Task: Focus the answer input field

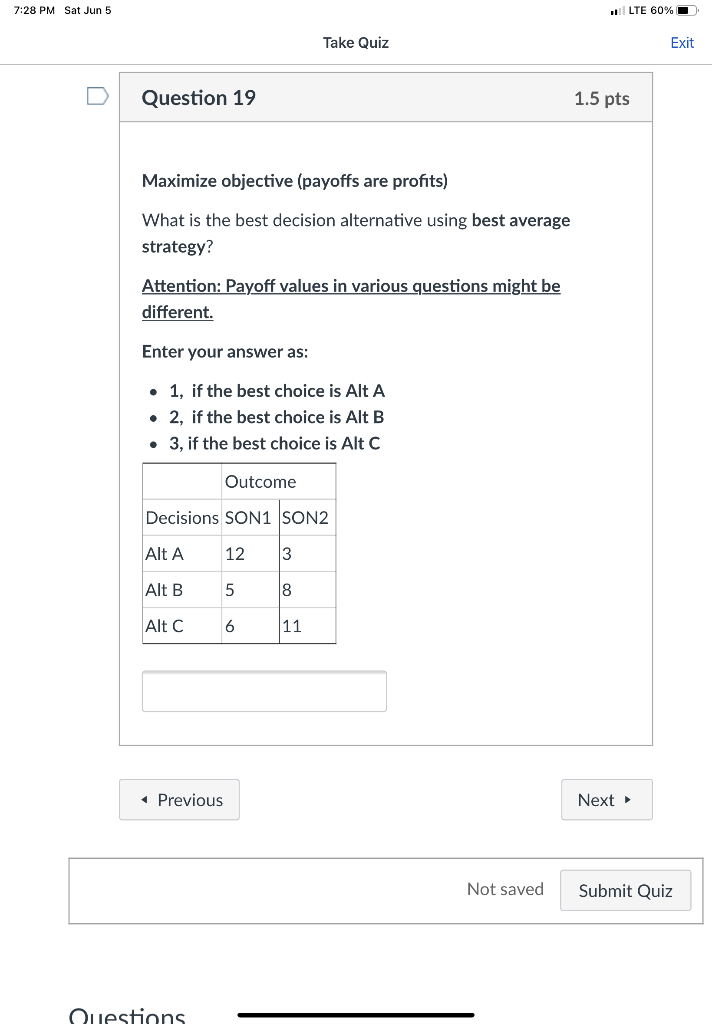Action: click(264, 691)
